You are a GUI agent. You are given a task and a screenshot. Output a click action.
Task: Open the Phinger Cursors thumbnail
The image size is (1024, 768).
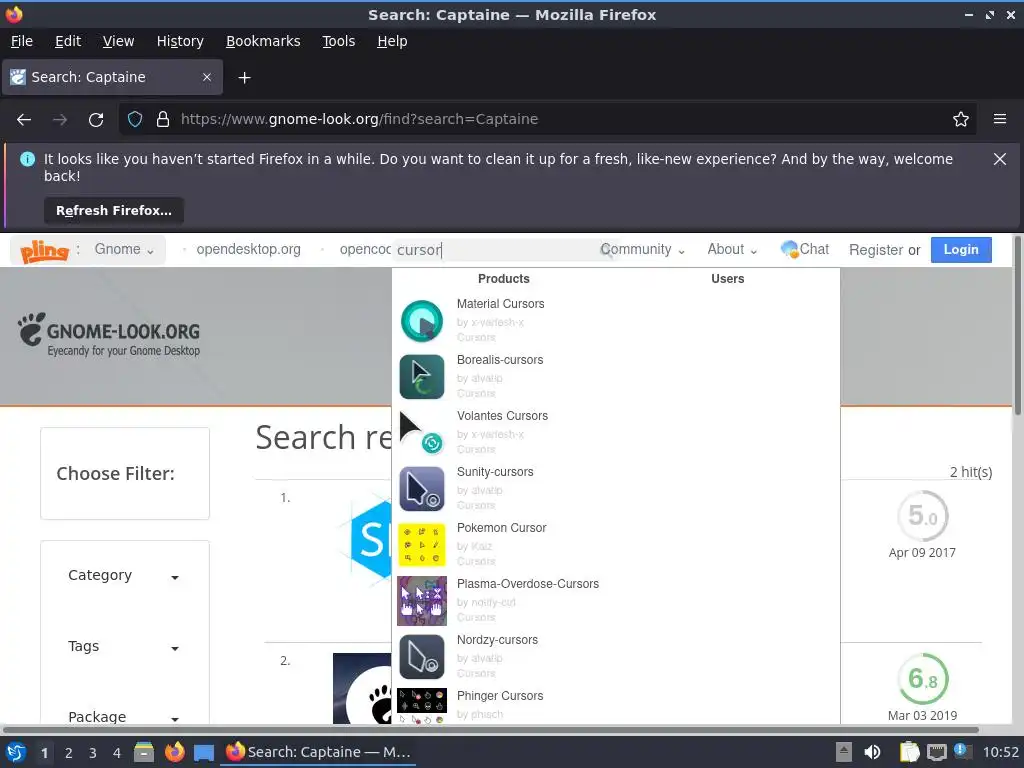point(422,706)
